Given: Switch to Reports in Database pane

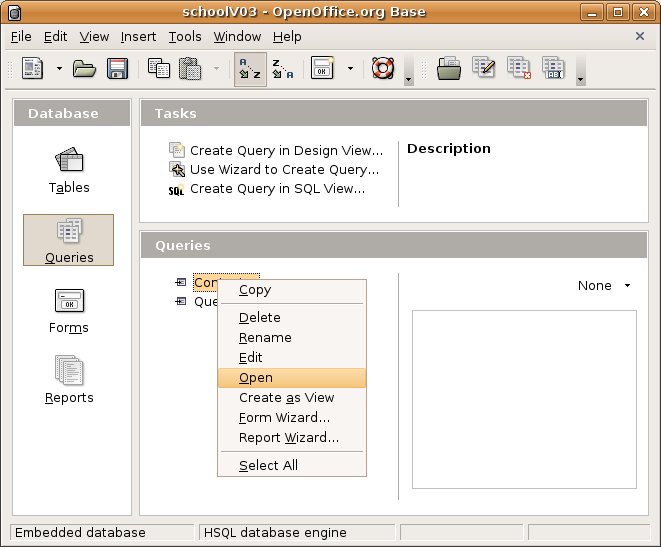Looking at the screenshot, I should (69, 381).
